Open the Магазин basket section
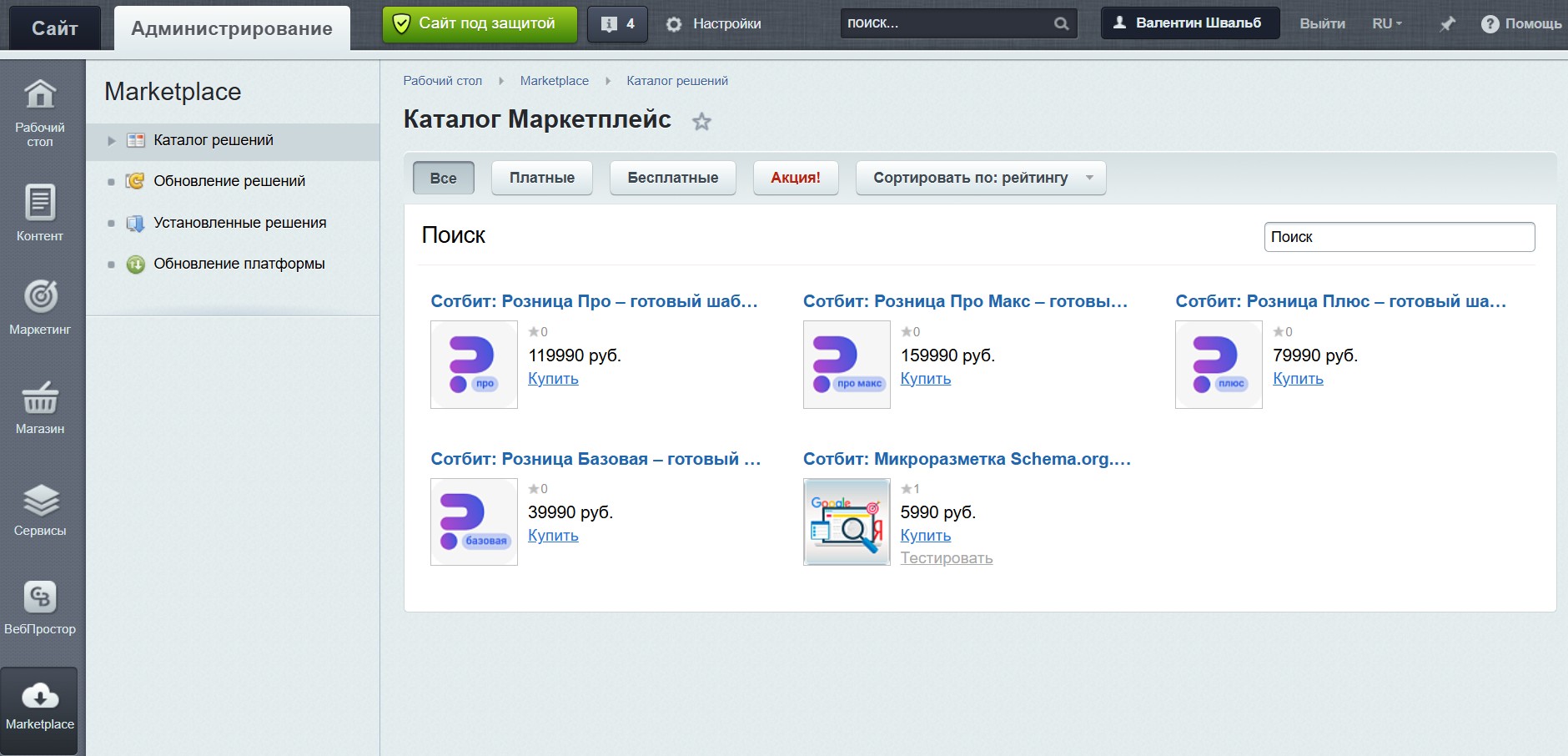 40,407
